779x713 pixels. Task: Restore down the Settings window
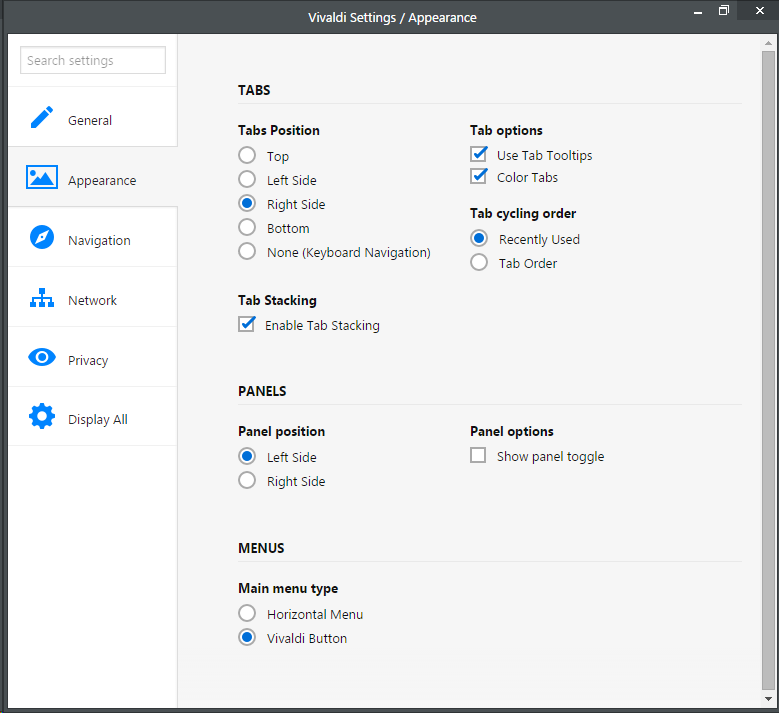pos(724,11)
